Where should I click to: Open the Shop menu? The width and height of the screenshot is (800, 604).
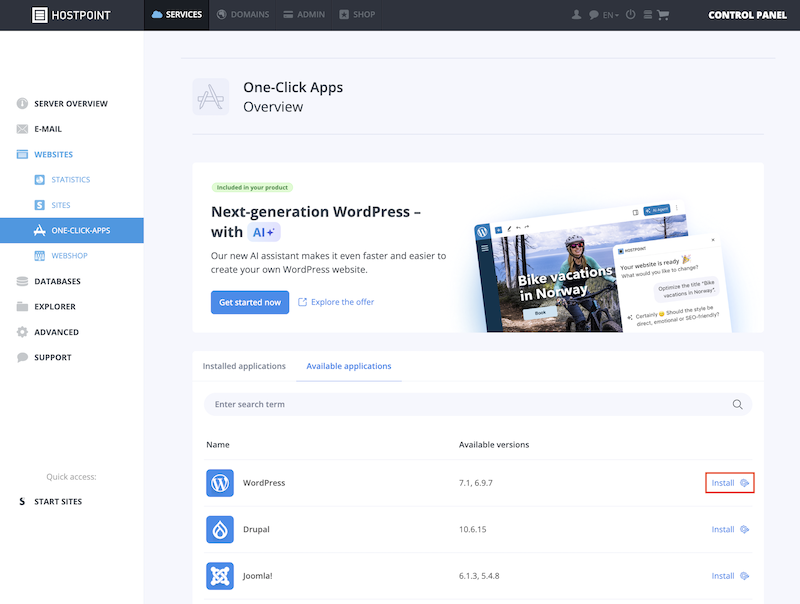[357, 15]
